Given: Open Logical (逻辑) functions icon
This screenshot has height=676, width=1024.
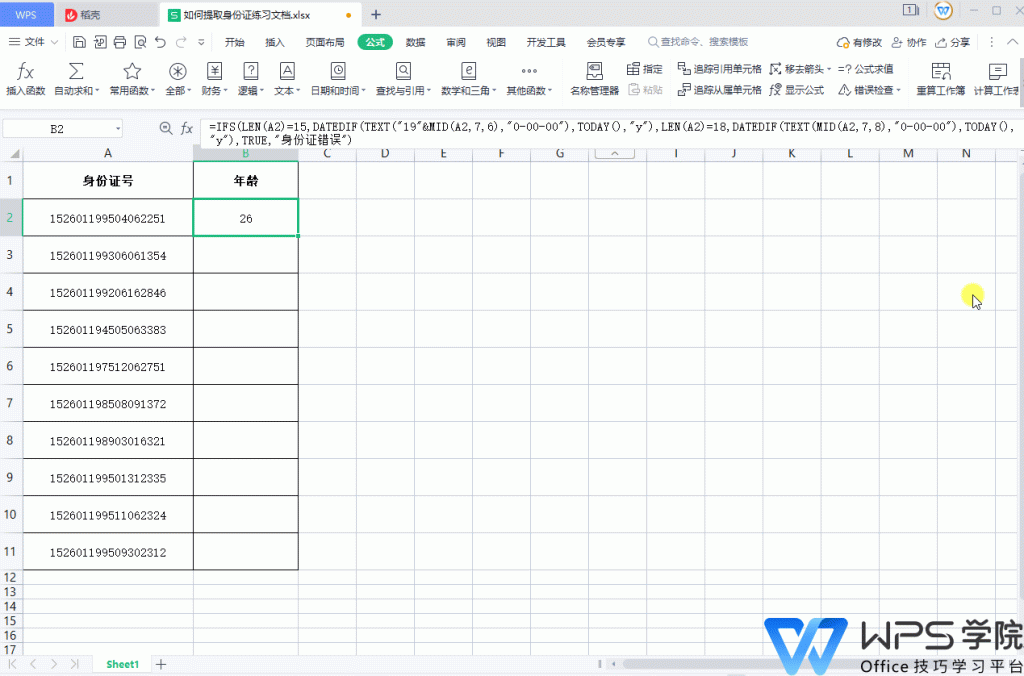Looking at the screenshot, I should pos(251,71).
